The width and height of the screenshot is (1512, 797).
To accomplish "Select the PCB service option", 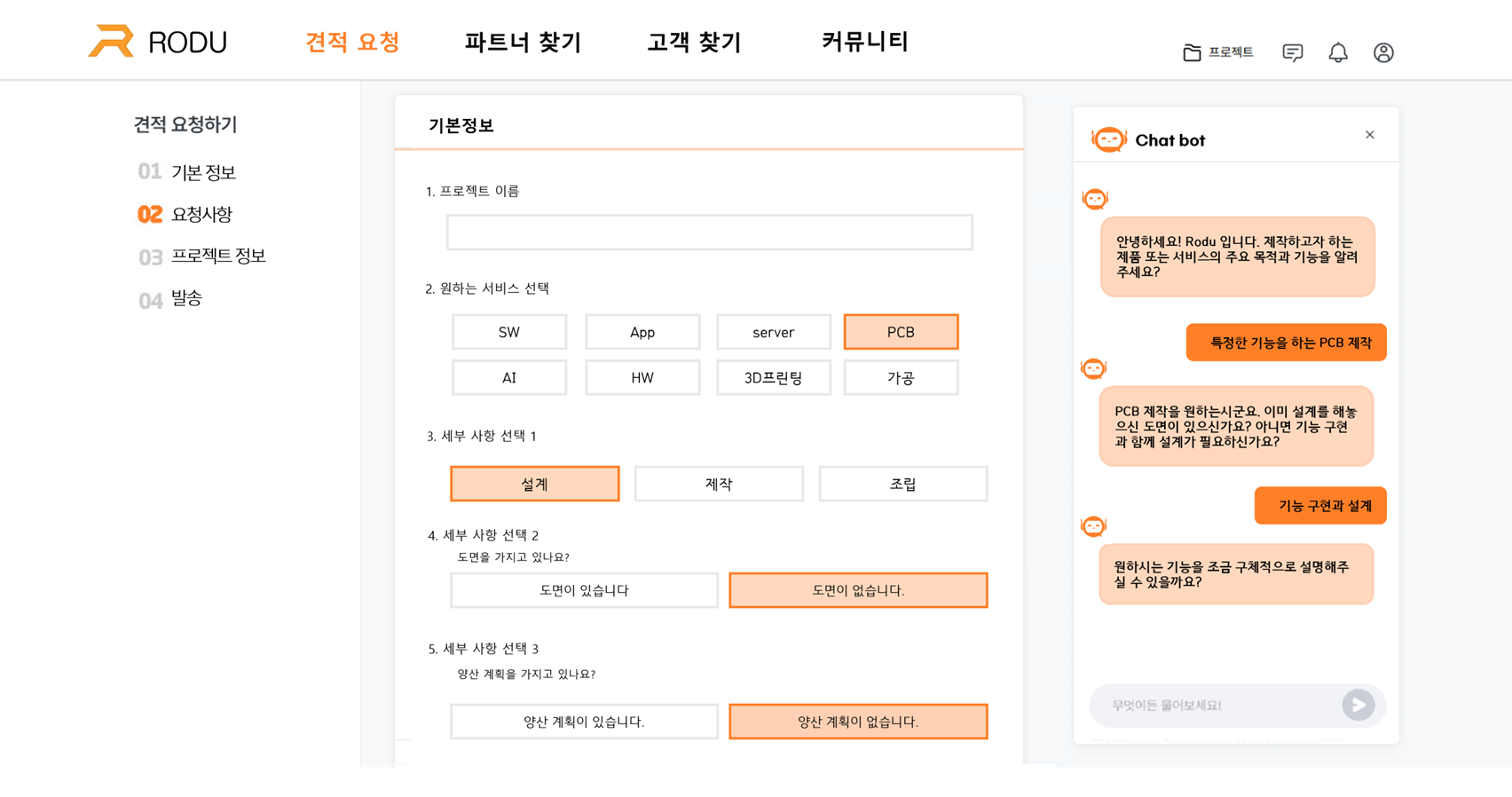I will click(x=901, y=332).
